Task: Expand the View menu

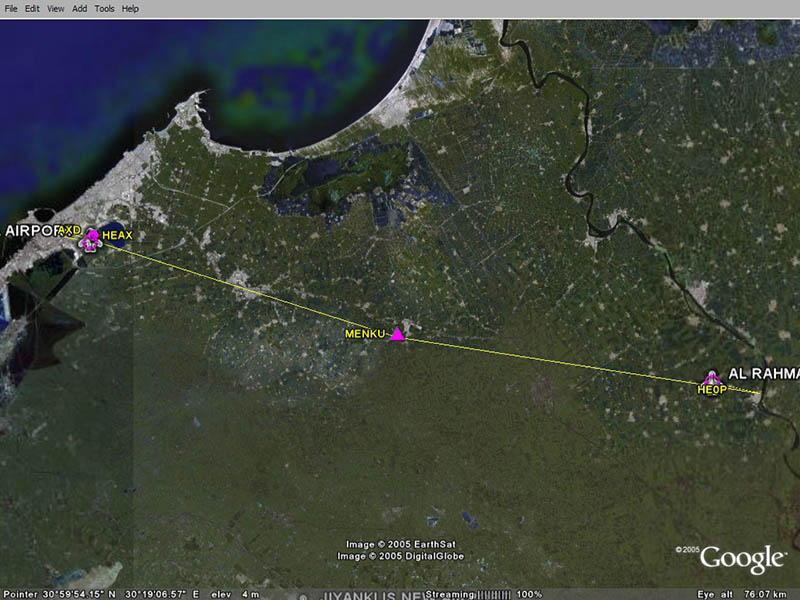Action: pyautogui.click(x=55, y=8)
